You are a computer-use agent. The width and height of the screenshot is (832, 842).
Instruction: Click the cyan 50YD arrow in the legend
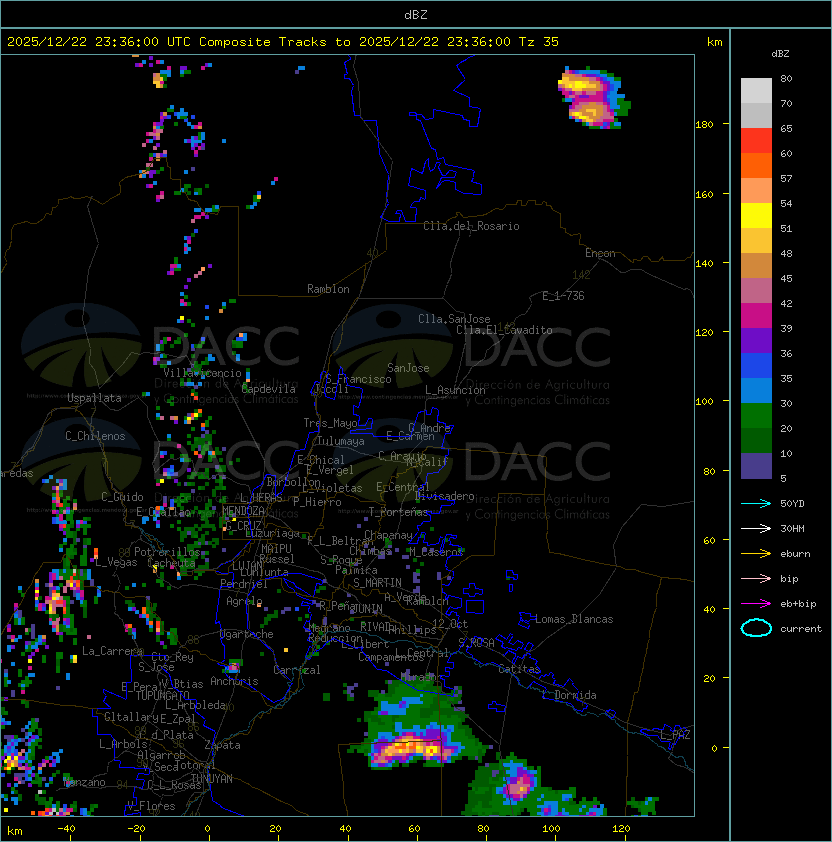pyautogui.click(x=756, y=503)
